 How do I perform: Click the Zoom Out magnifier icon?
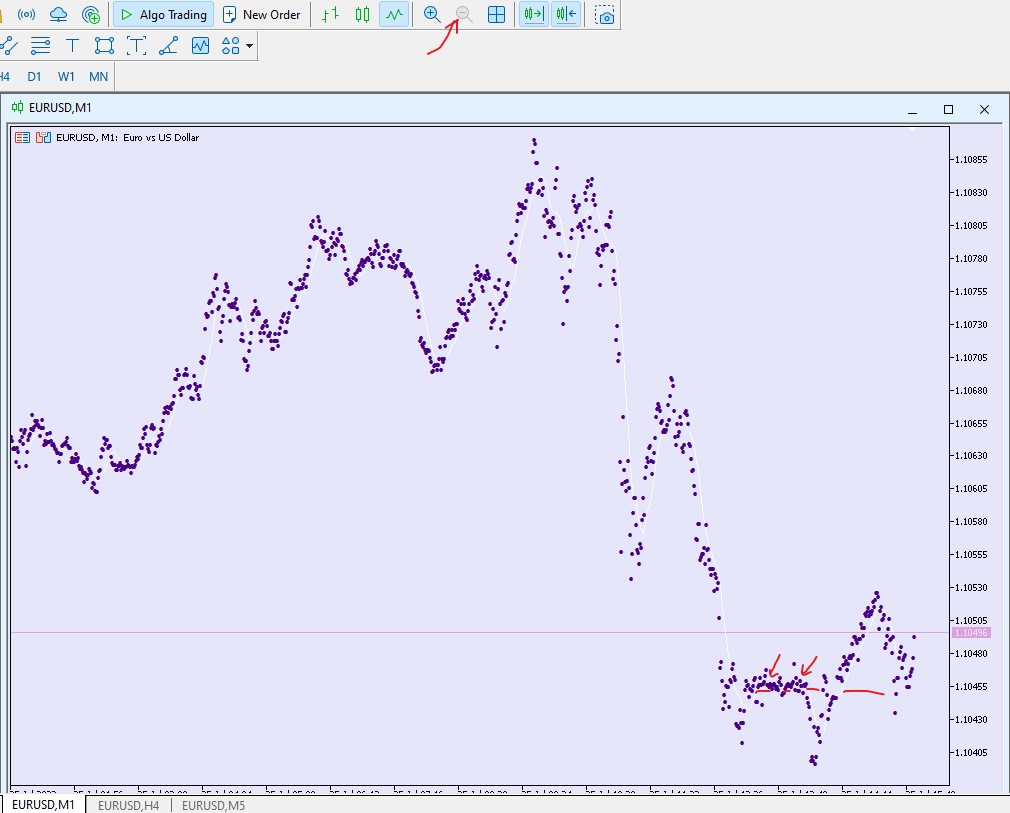464,15
